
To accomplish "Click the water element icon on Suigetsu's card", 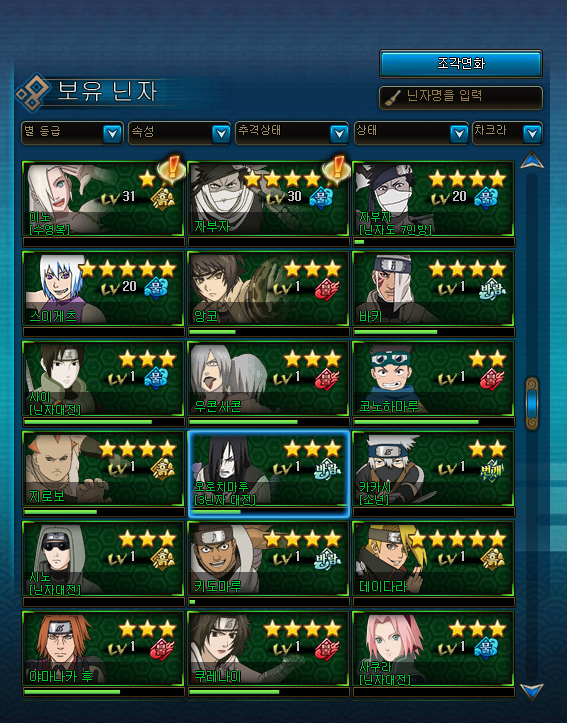I will tap(156, 288).
